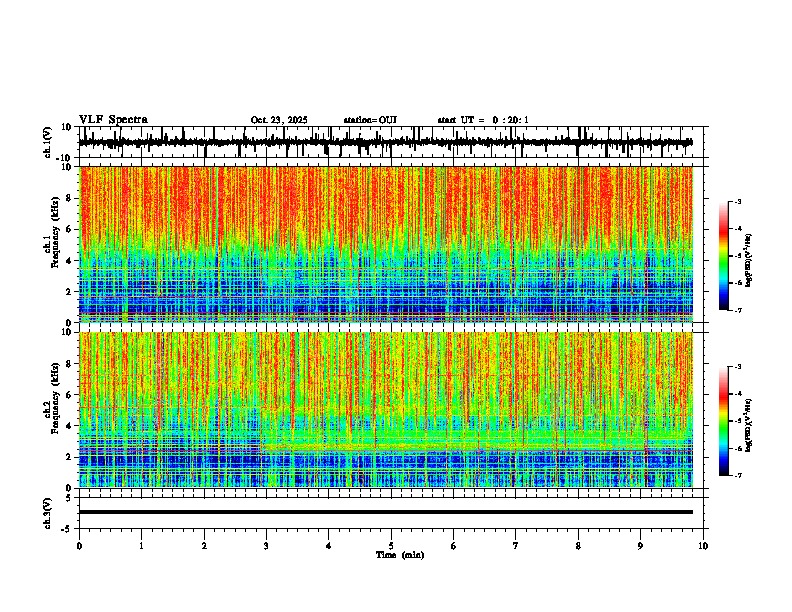792x612 pixels.
Task: Click the flat black ch.3 trace line
Action: [386, 512]
